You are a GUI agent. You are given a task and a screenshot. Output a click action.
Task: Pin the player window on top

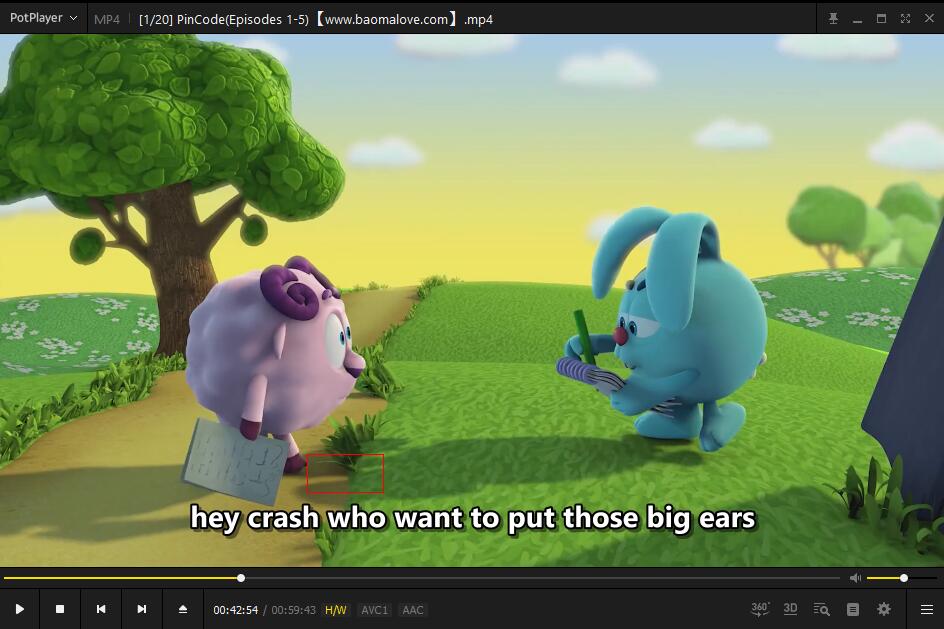tap(833, 19)
